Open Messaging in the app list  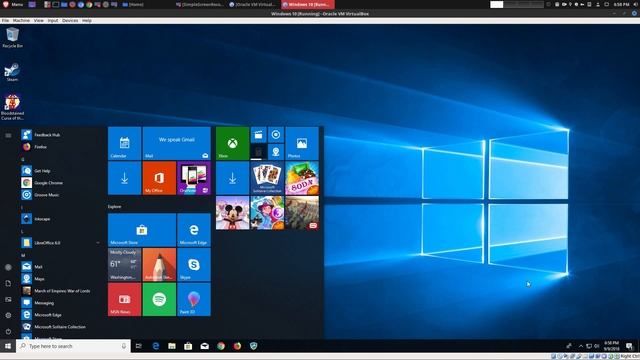61,303
